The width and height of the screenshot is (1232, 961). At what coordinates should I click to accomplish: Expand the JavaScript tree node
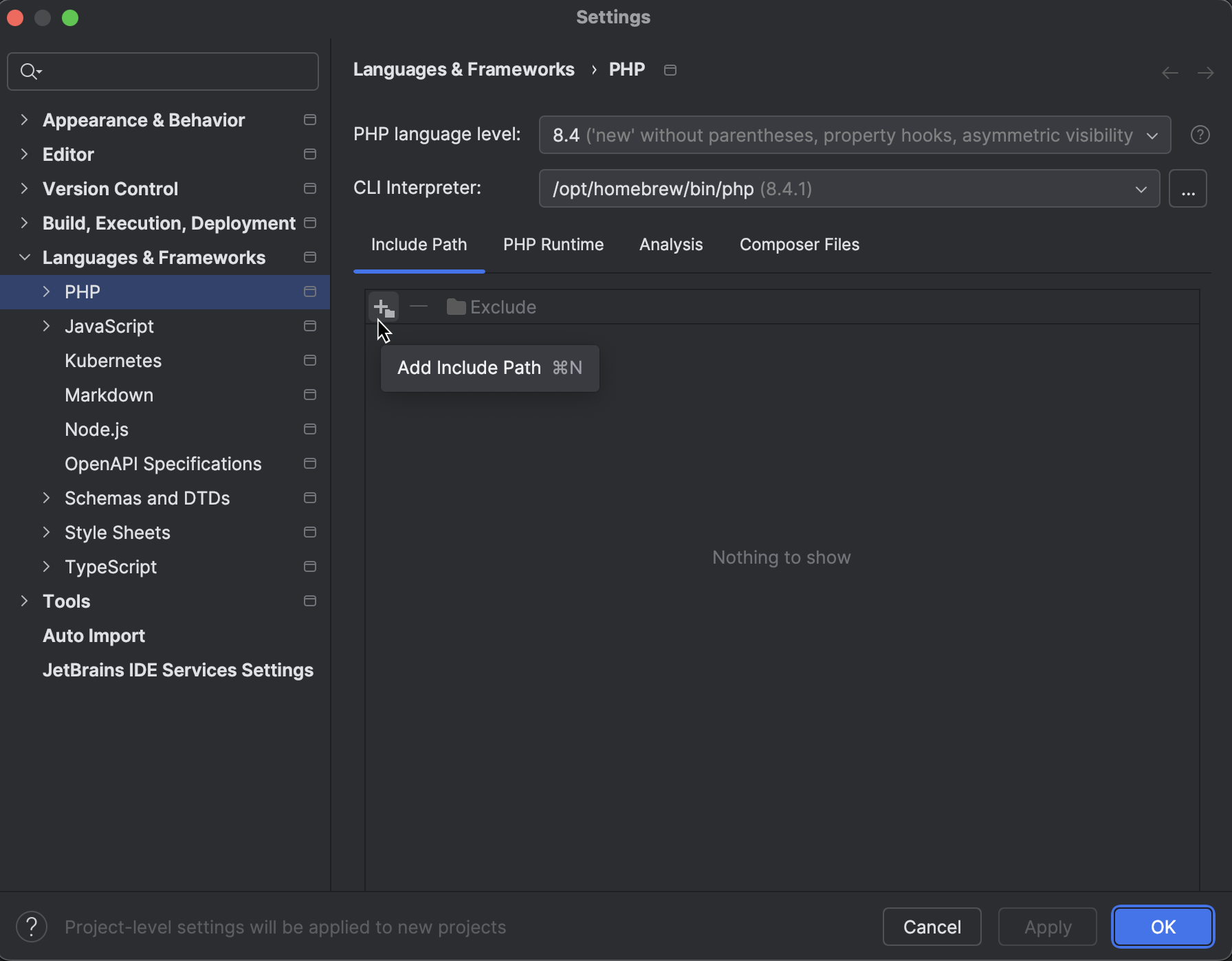pos(47,326)
